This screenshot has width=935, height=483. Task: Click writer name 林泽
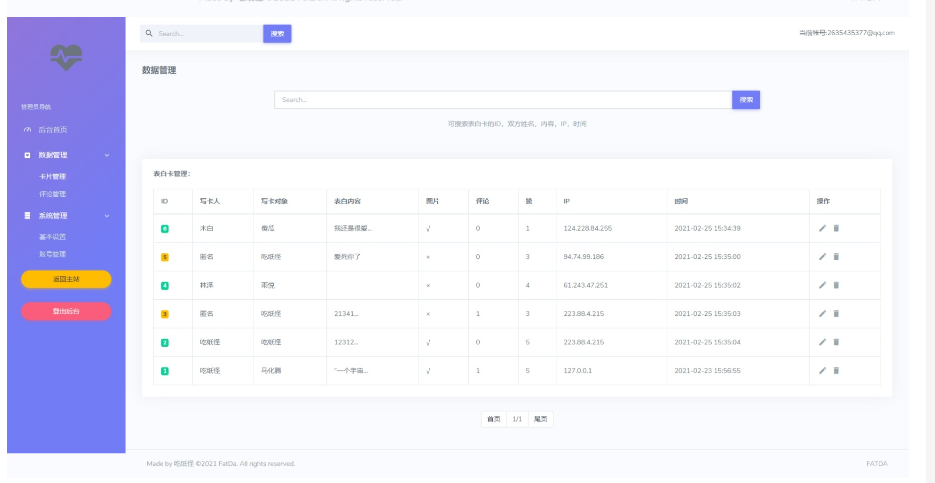click(x=206, y=286)
